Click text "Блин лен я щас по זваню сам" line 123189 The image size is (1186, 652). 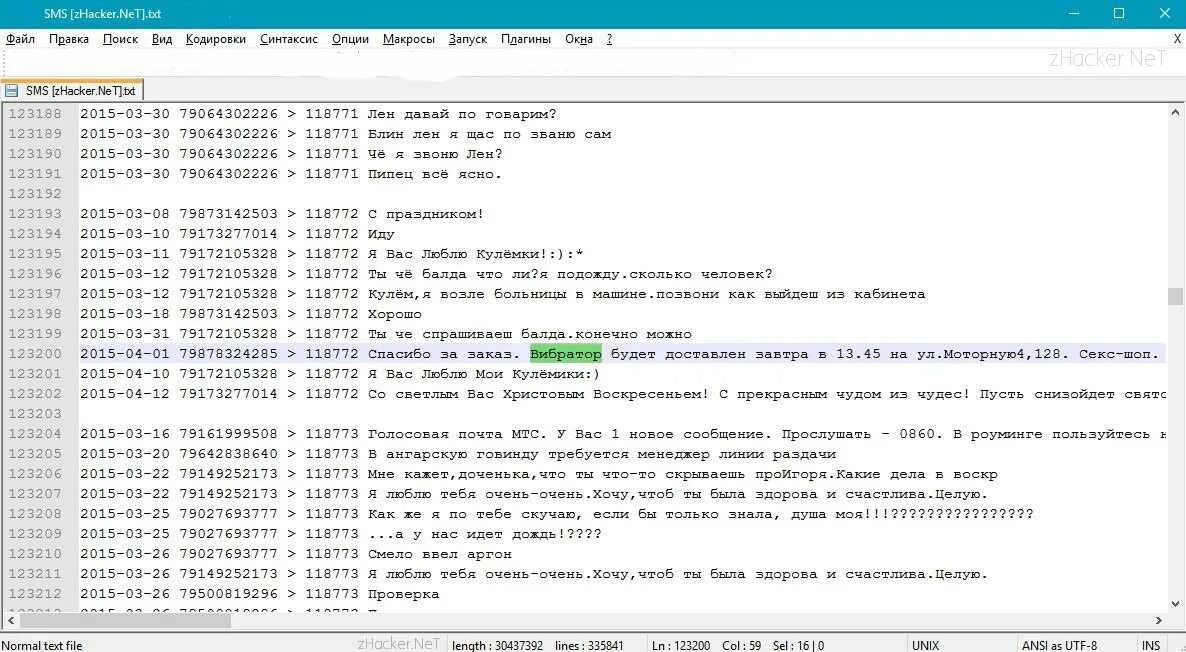489,134
